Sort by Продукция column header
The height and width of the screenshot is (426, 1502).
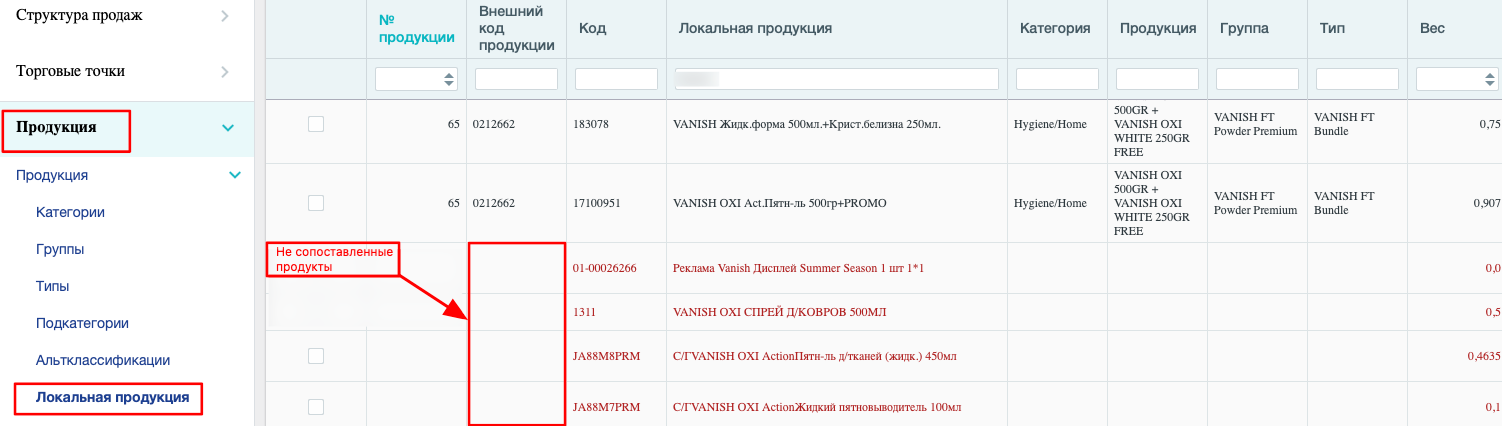1158,28
